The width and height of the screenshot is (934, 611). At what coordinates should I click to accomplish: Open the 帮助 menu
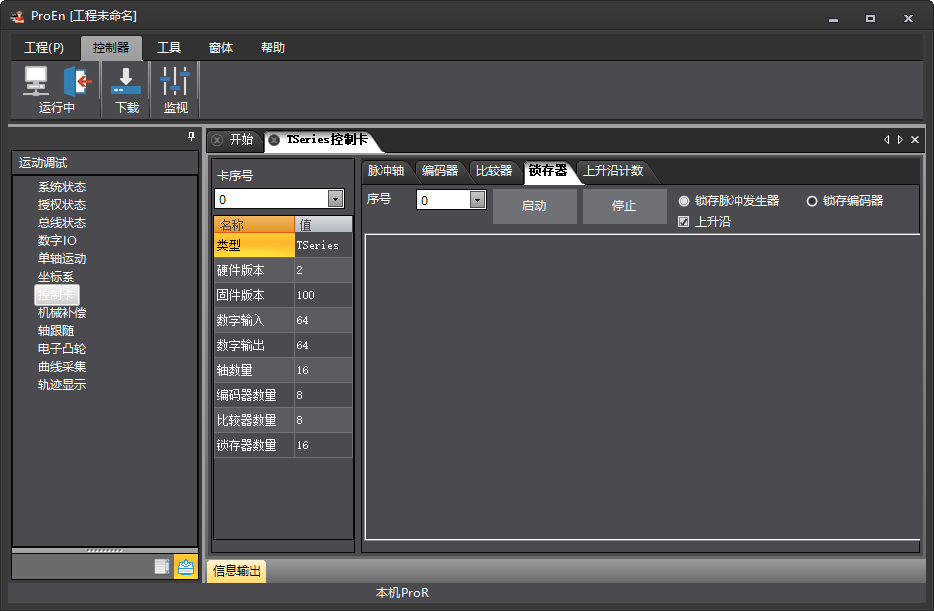273,48
